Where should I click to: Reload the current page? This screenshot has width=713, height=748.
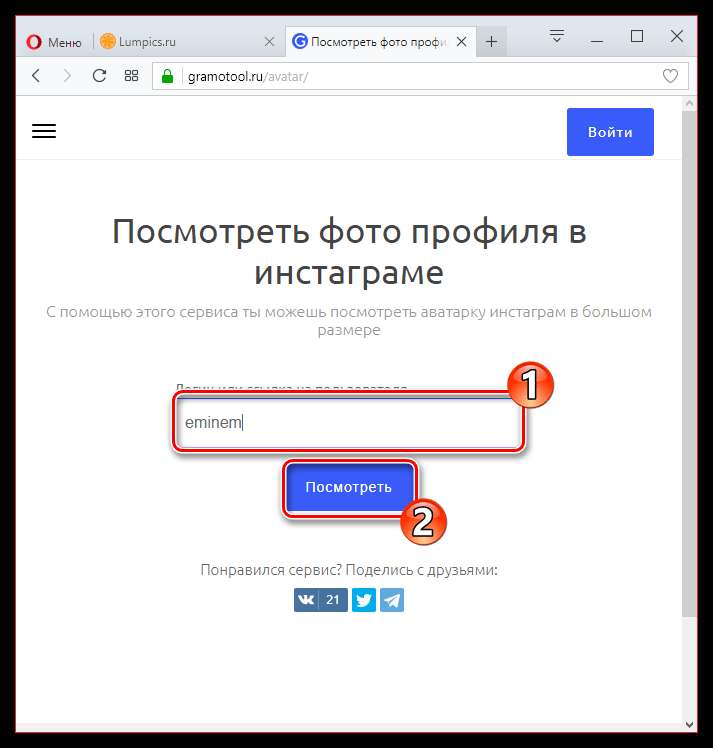[99, 75]
